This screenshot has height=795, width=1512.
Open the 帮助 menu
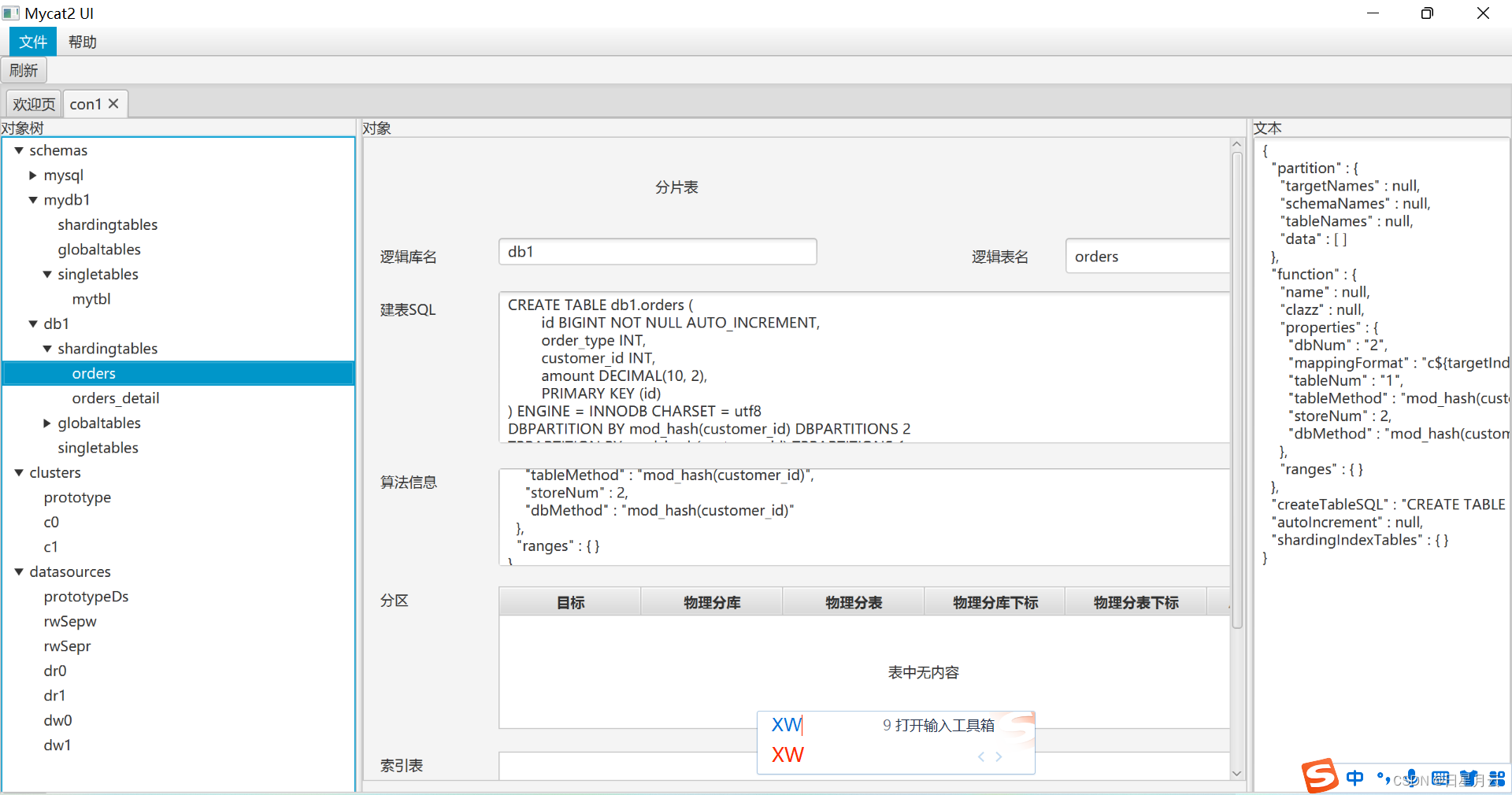[x=82, y=42]
